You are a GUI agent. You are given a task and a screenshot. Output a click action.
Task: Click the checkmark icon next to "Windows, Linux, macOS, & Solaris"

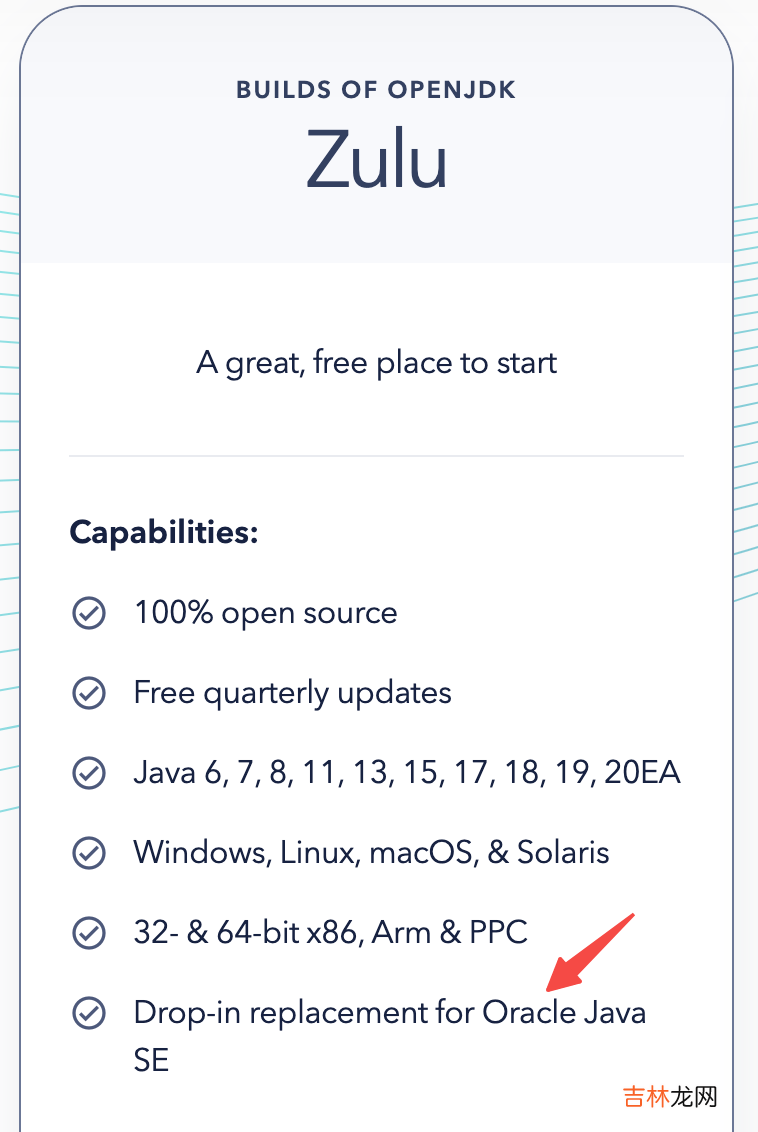click(89, 853)
